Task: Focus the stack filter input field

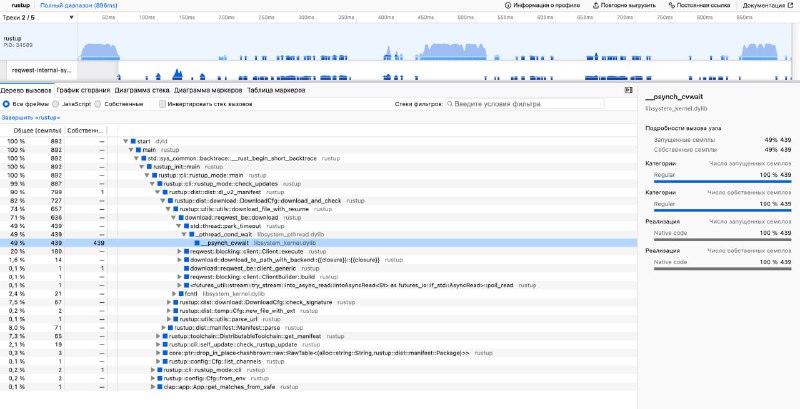Action: [524, 104]
